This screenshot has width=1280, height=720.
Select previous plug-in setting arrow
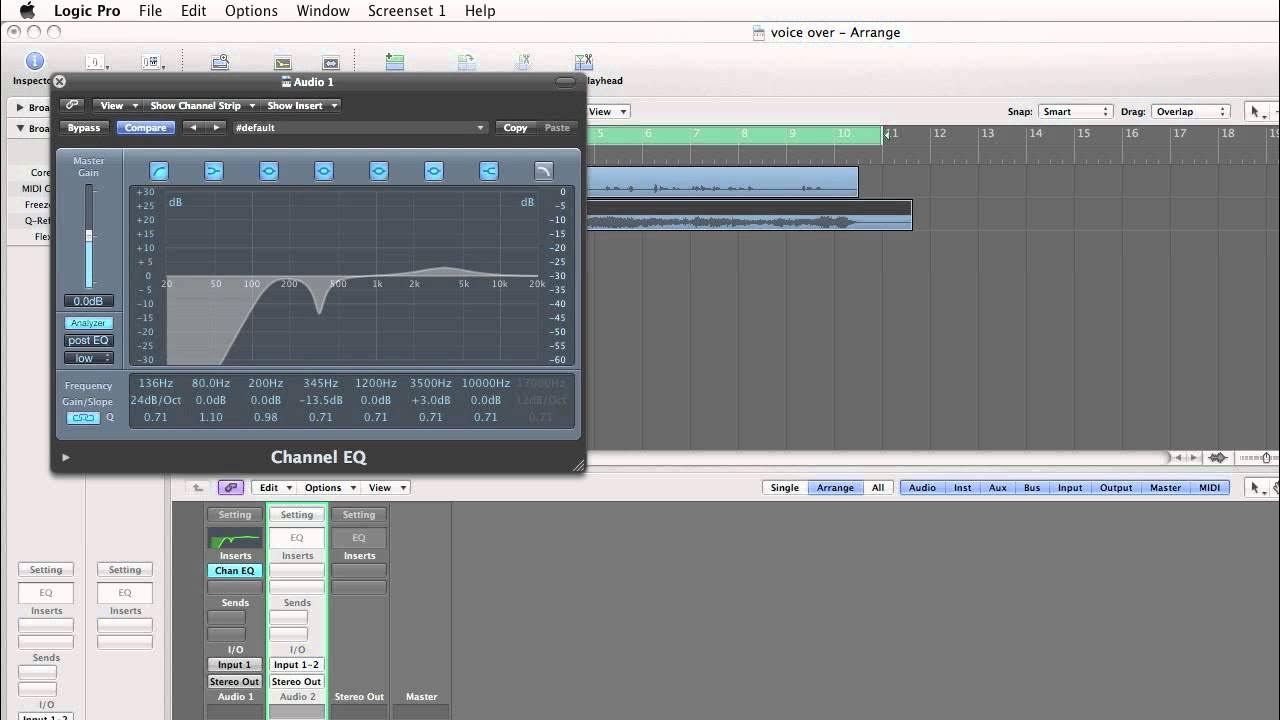tap(193, 128)
